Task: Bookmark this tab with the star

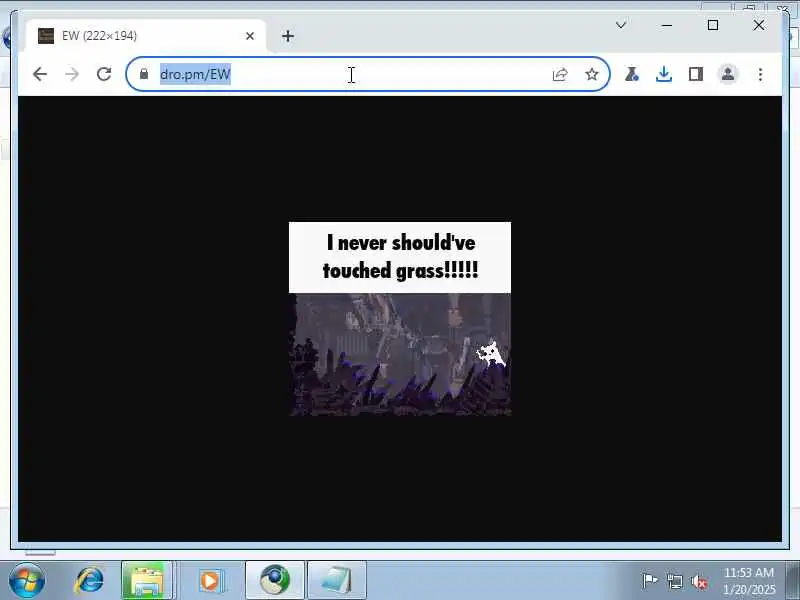Action: [x=591, y=74]
